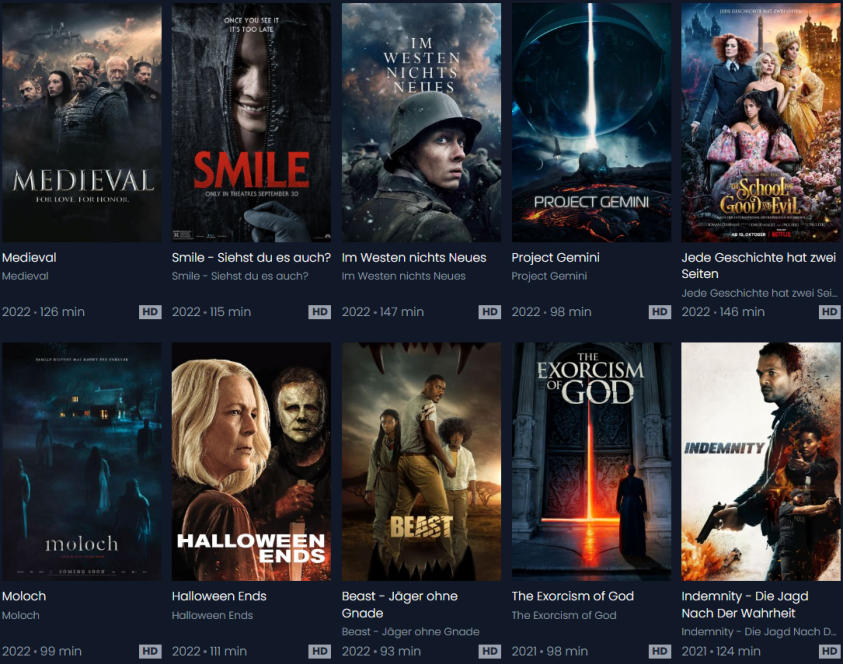The width and height of the screenshot is (843, 664).
Task: Click truncated gray 'Jede Geschichte hat zwei Sei...' subtitle
Action: [x=759, y=294]
